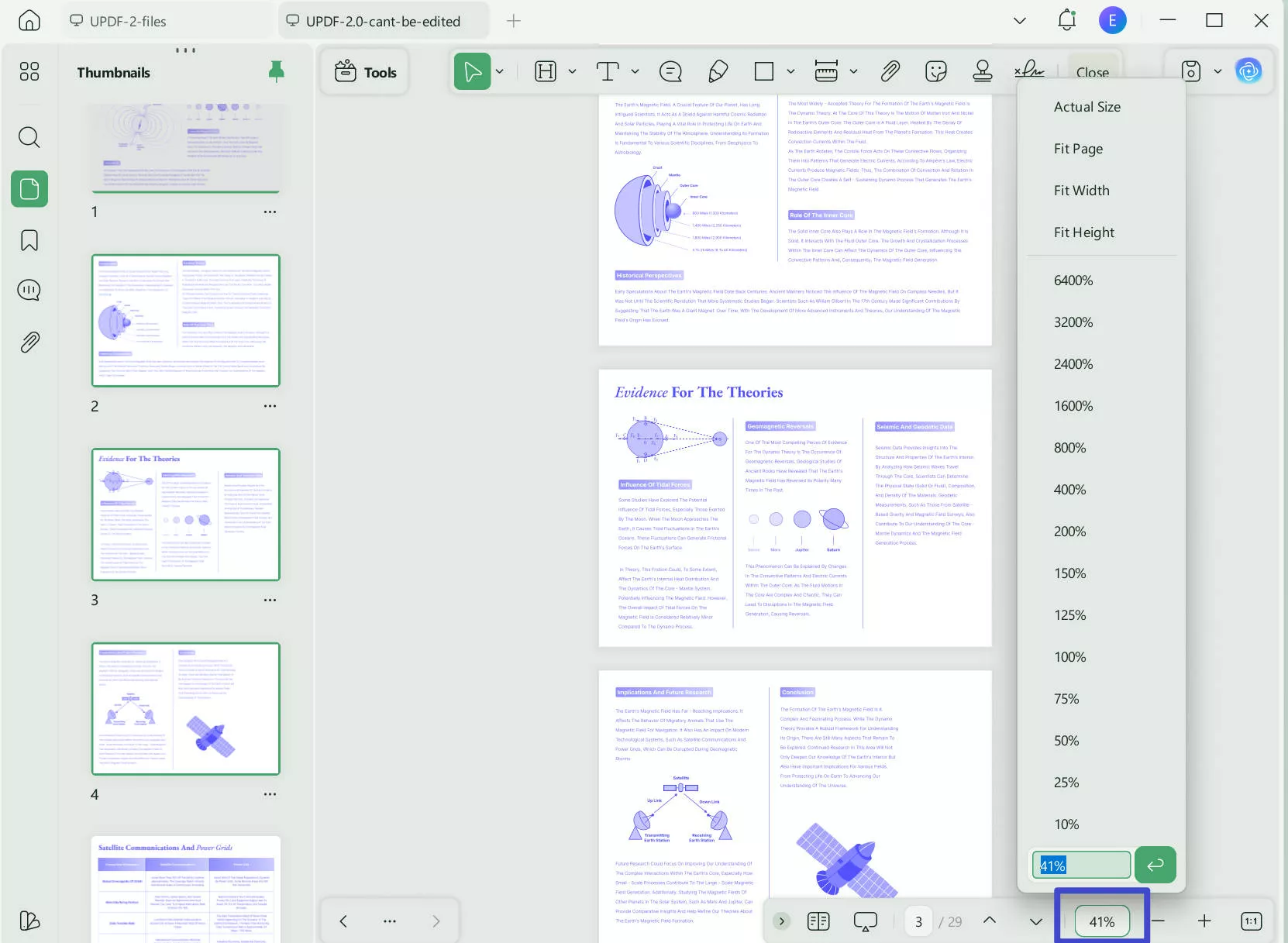1288x943 pixels.
Task: Select the measure tool in the toolbar
Action: 826,72
